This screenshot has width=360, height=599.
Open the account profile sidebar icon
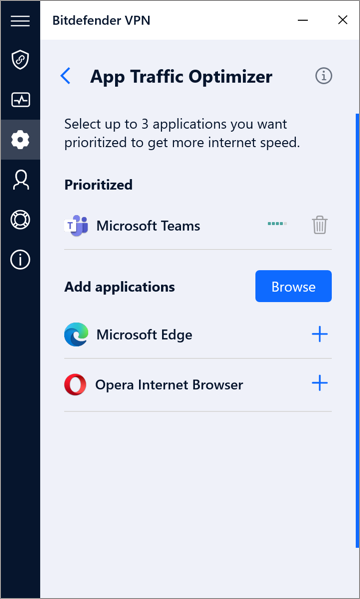[x=20, y=180]
